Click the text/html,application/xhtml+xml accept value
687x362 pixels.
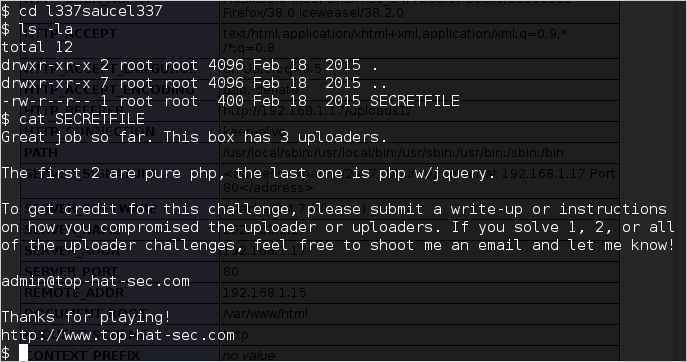pyautogui.click(x=395, y=40)
